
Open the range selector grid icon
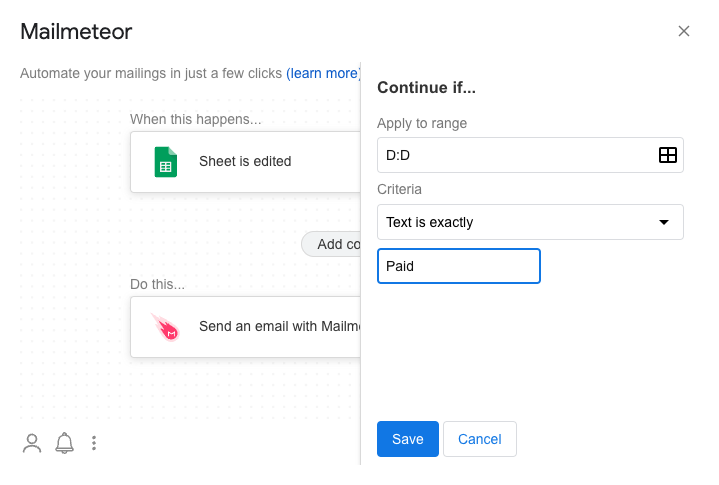(668, 155)
